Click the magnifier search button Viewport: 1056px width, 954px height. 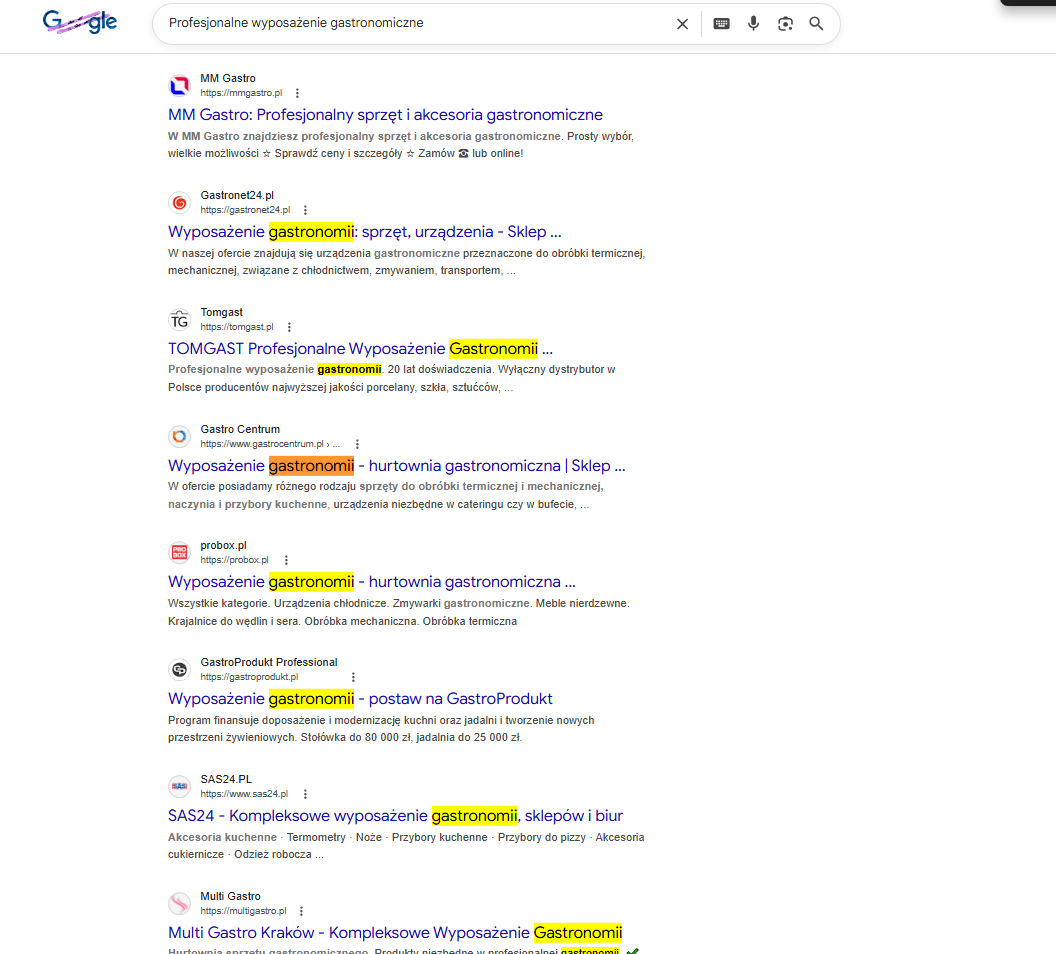click(816, 24)
